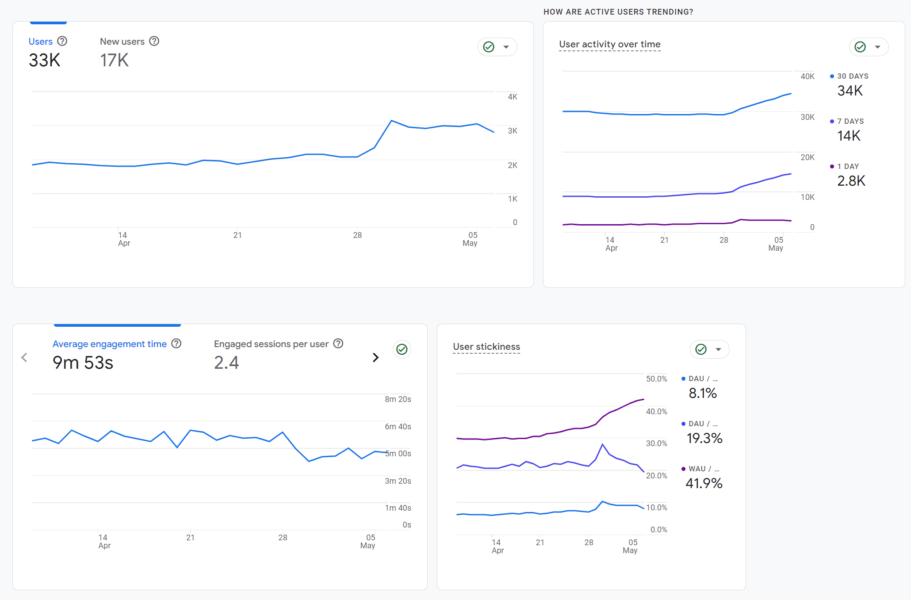Click the checkmark icon on Average engagement time card
This screenshot has width=911, height=600.
402,349
